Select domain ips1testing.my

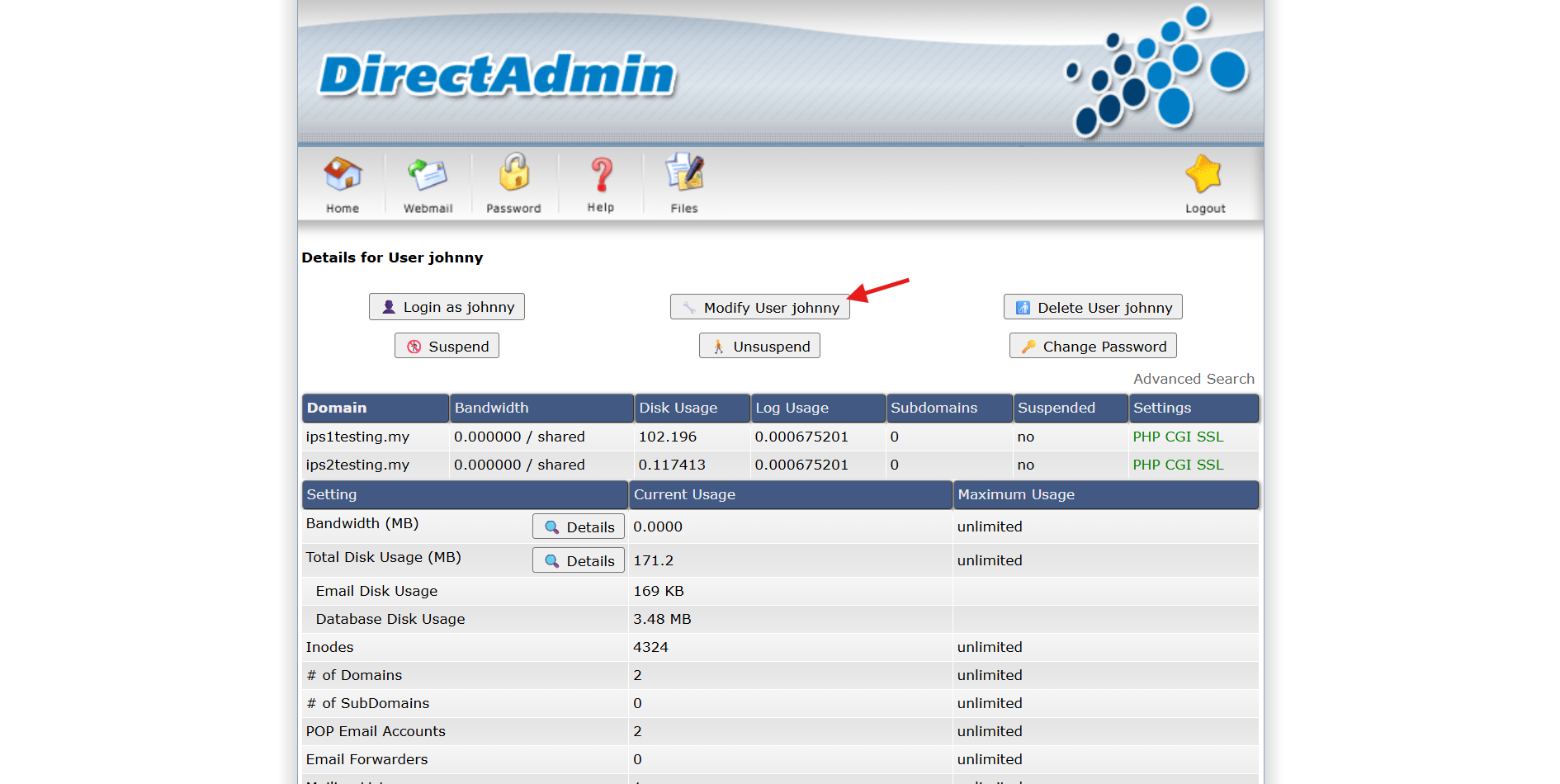(357, 437)
